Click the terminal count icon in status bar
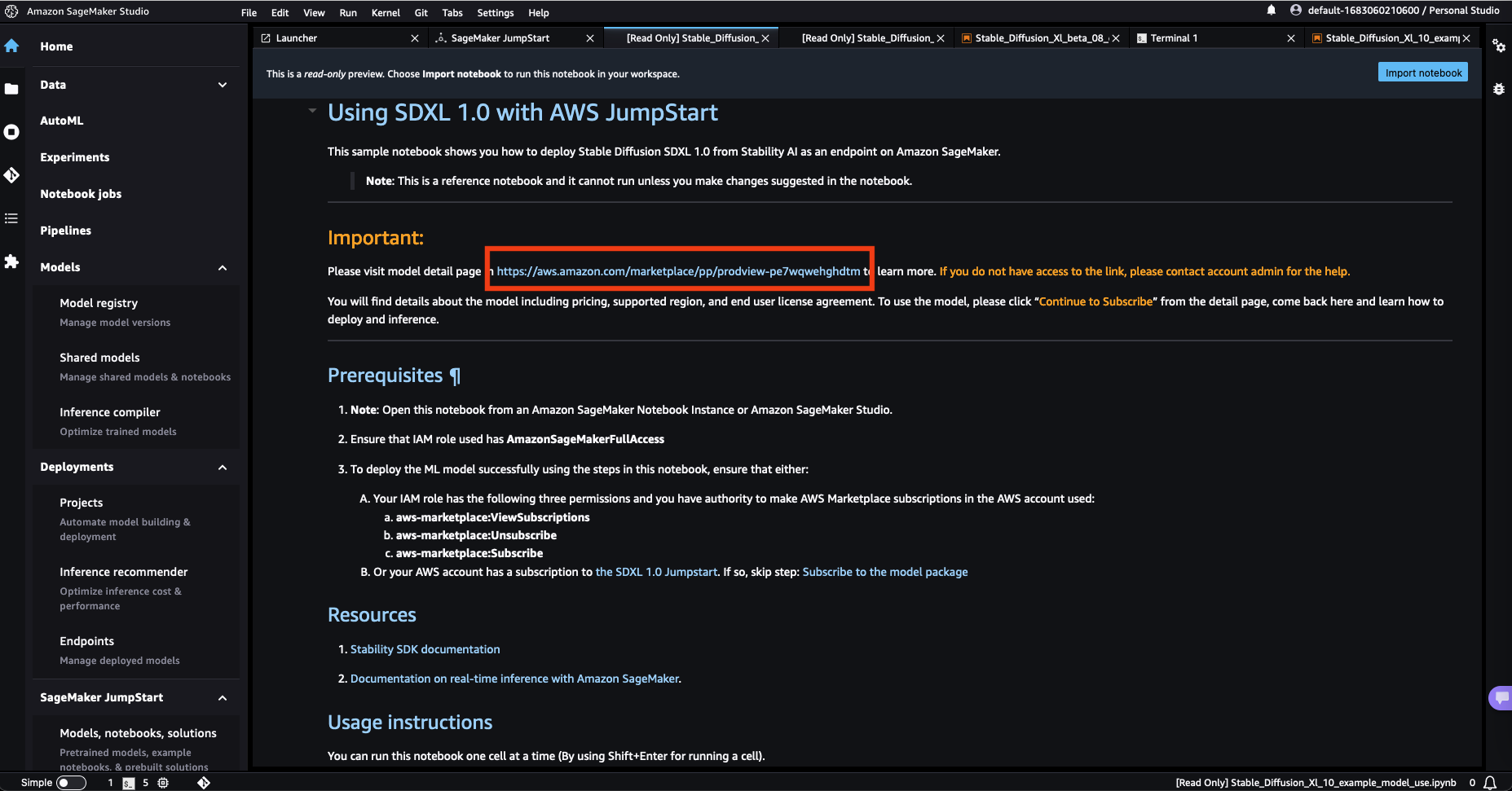This screenshot has height=791, width=1512. tap(129, 783)
